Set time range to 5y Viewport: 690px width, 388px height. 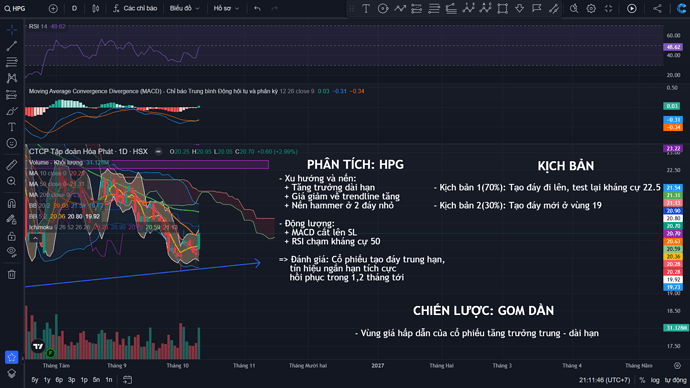tap(35, 380)
